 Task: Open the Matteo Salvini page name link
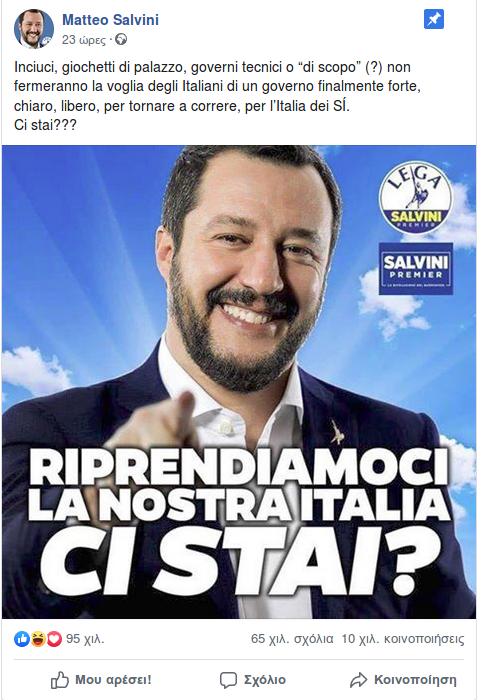pos(110,20)
